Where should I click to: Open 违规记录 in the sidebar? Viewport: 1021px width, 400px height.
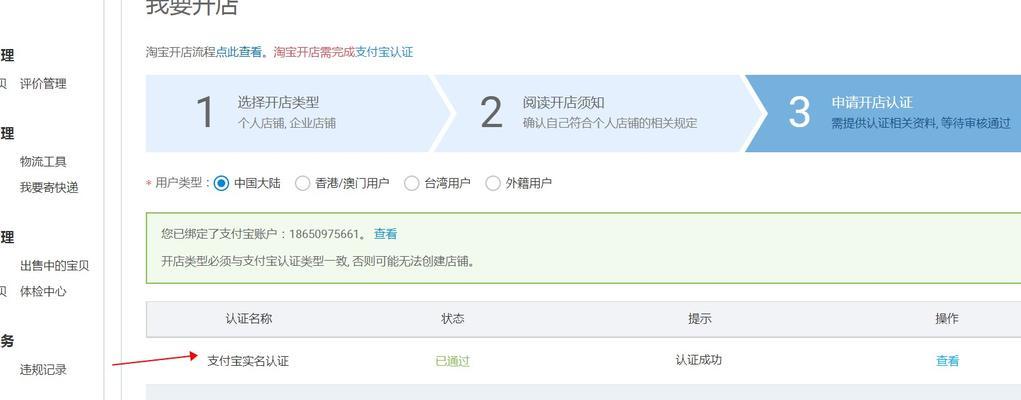(43, 370)
